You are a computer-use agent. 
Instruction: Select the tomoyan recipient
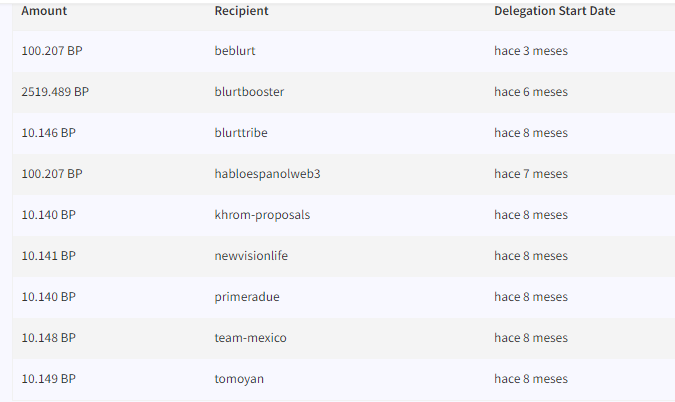pyautogui.click(x=239, y=379)
